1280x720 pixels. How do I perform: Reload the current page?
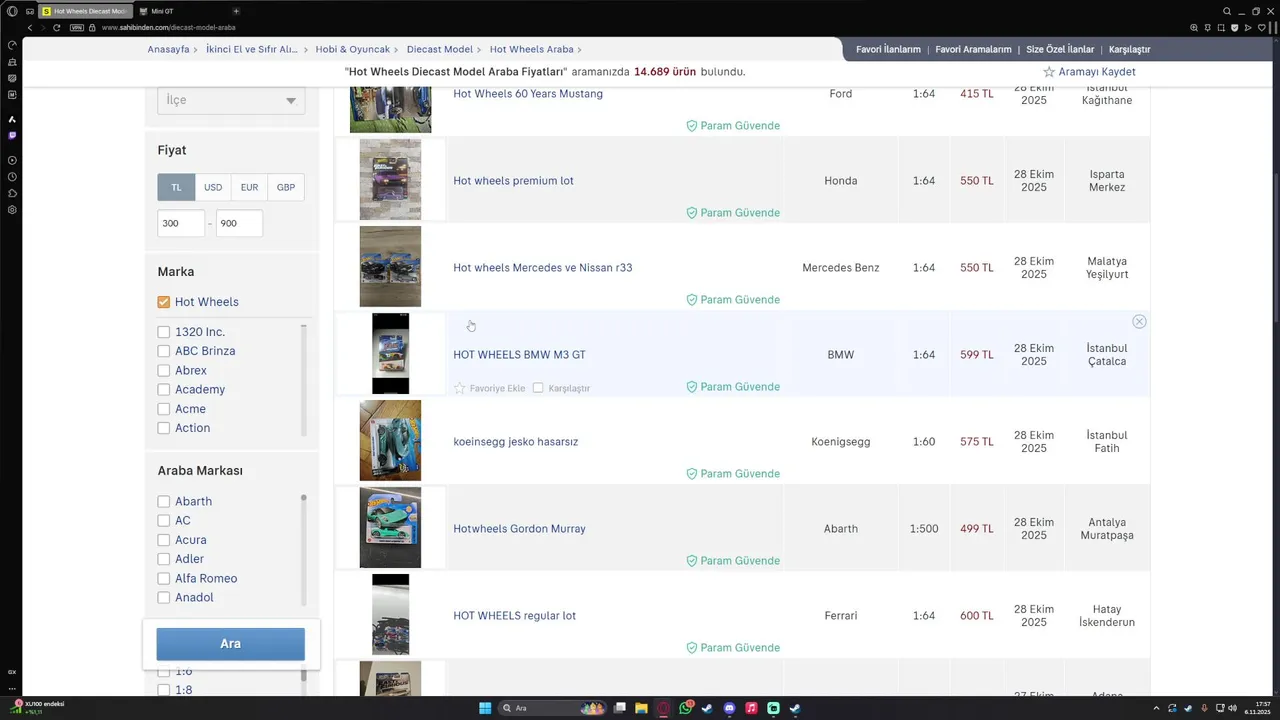tap(56, 27)
